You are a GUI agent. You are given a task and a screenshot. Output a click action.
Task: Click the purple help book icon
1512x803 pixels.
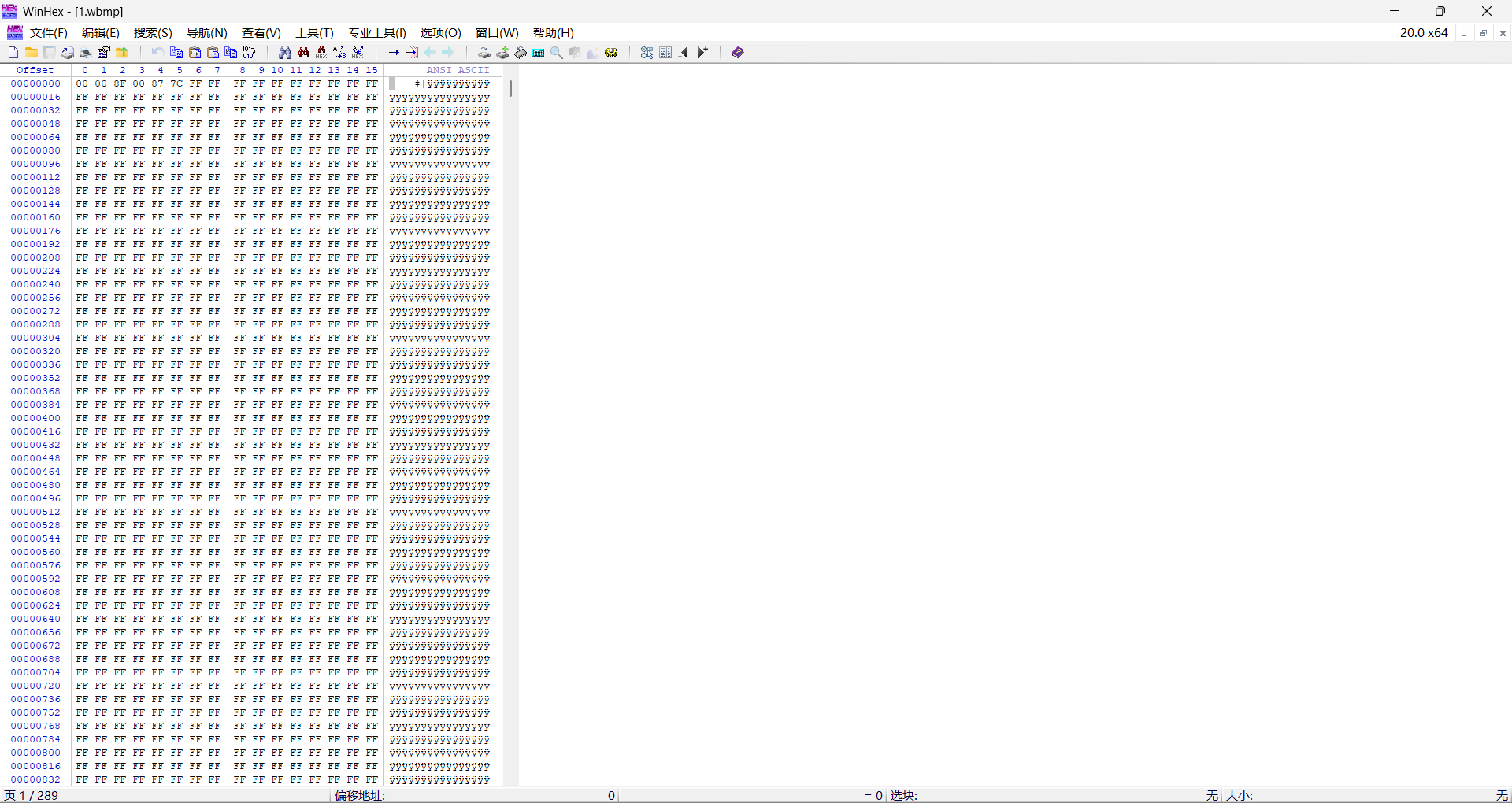click(738, 53)
